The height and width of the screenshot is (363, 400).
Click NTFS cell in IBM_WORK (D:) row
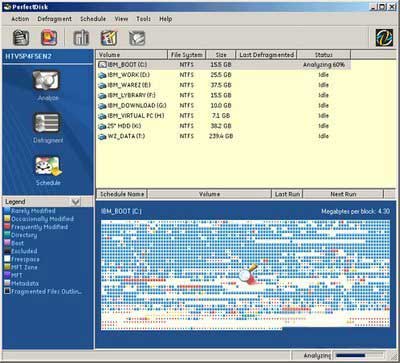[x=187, y=75]
